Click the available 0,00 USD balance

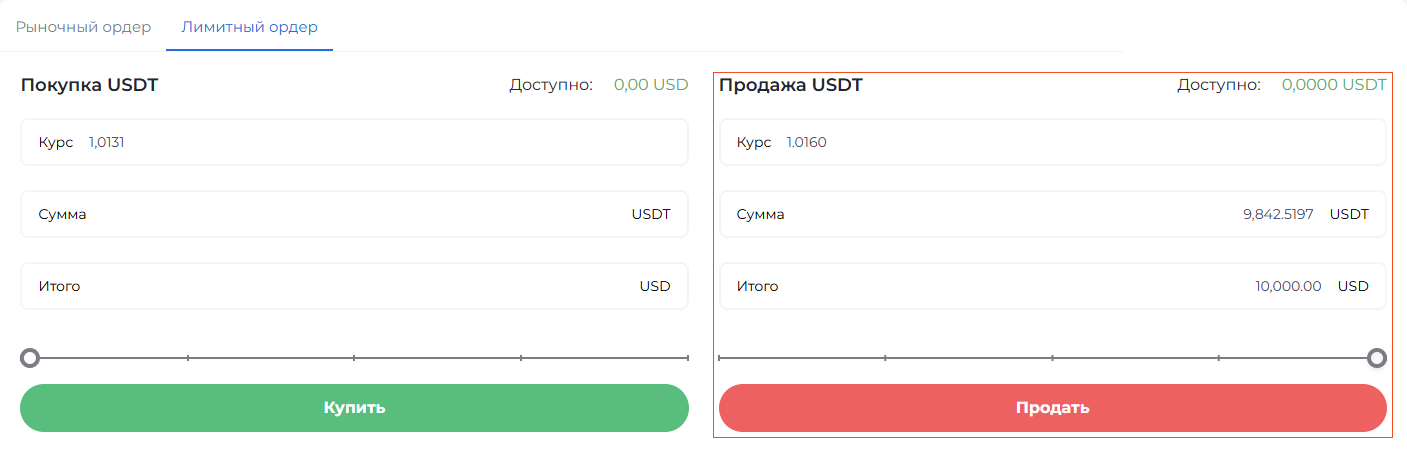coord(651,85)
